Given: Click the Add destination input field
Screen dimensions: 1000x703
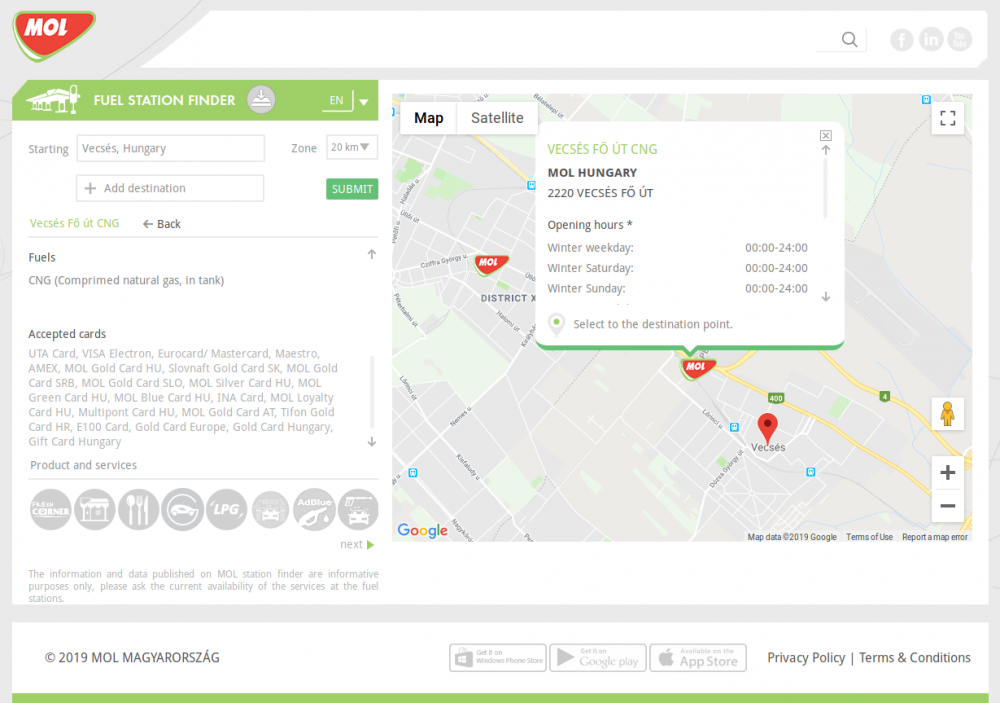Looking at the screenshot, I should (170, 188).
